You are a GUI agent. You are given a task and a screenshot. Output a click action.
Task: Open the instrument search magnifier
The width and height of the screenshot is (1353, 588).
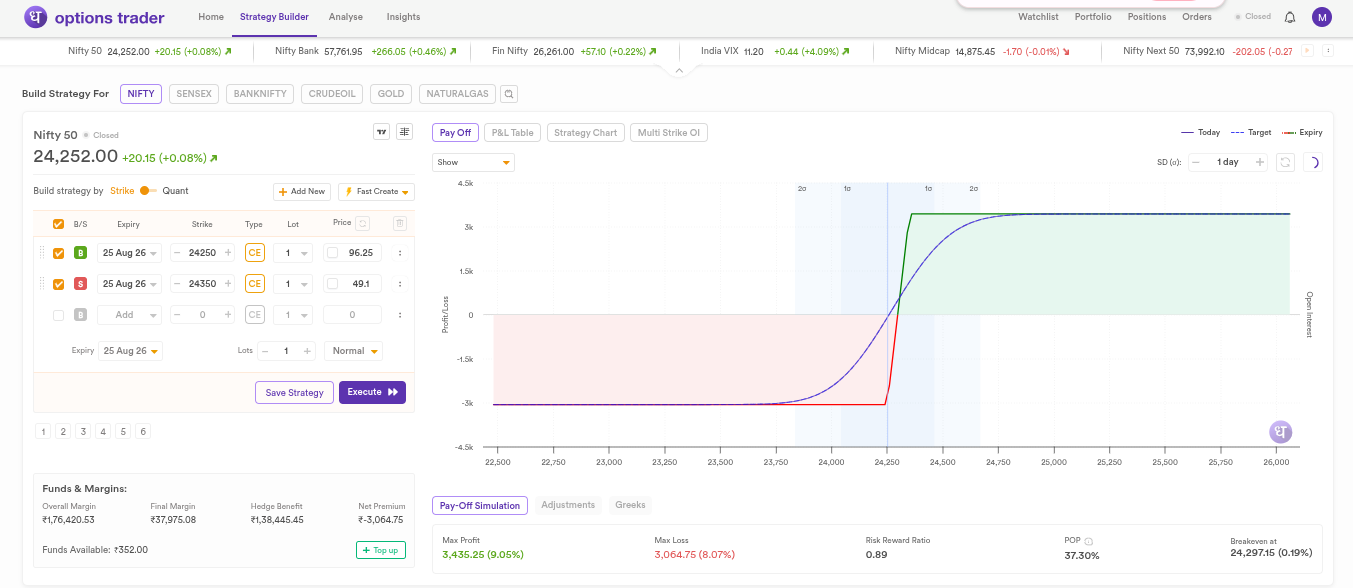tap(509, 94)
